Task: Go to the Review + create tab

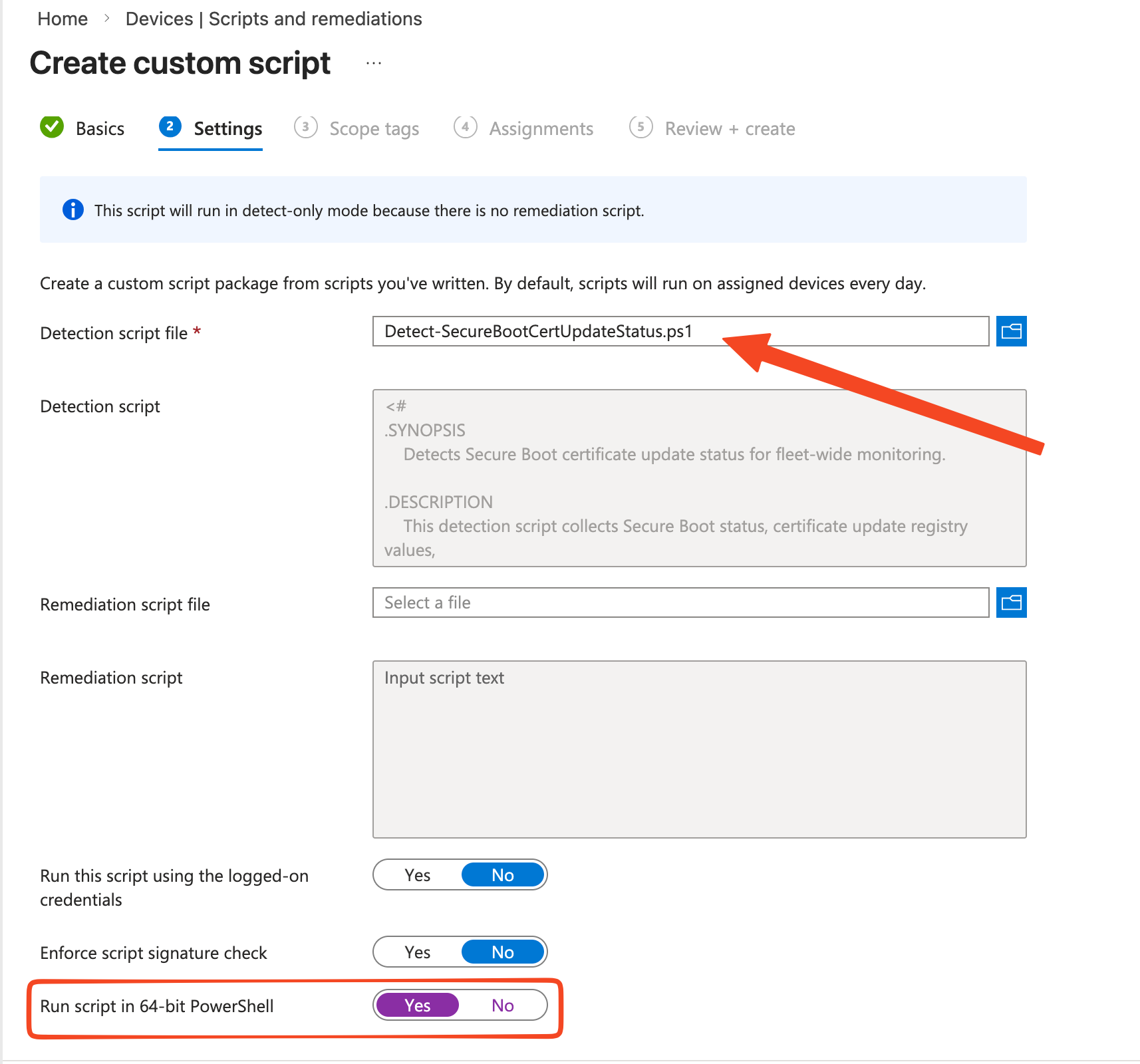Action: 730,128
